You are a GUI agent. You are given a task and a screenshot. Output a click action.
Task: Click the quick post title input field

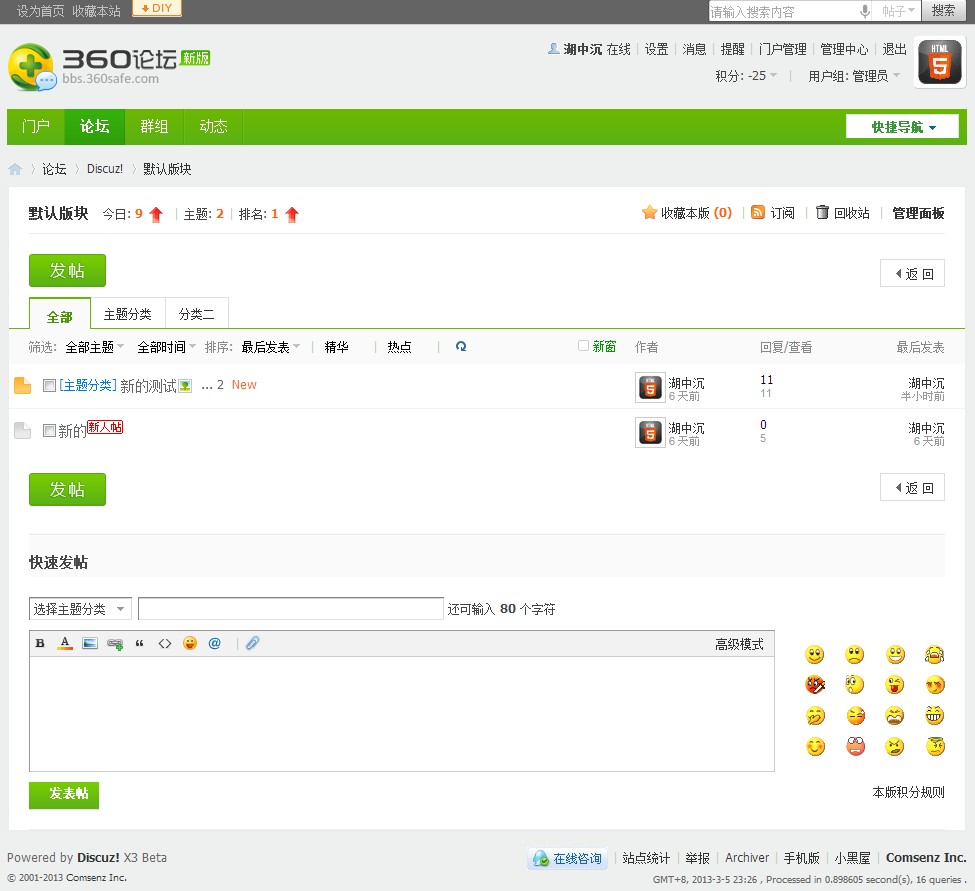pyautogui.click(x=291, y=609)
